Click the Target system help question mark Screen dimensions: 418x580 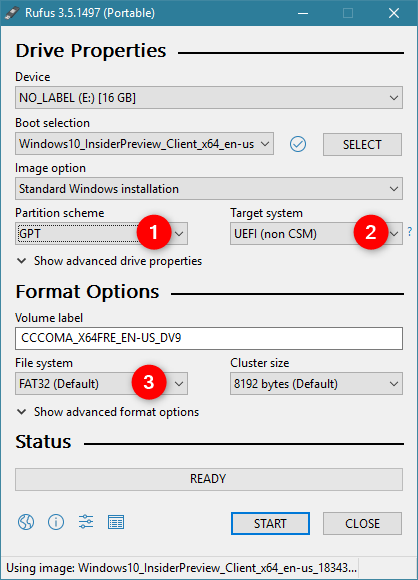point(409,232)
